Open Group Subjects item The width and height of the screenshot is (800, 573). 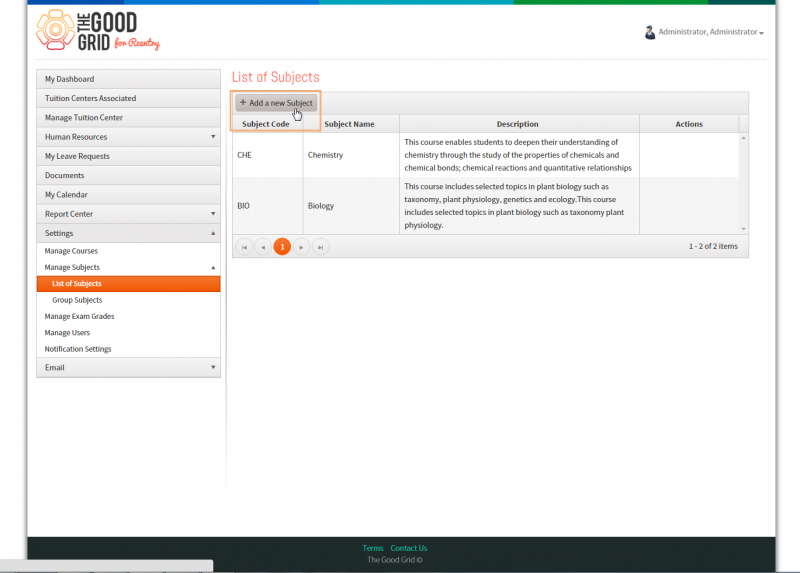click(x=129, y=300)
